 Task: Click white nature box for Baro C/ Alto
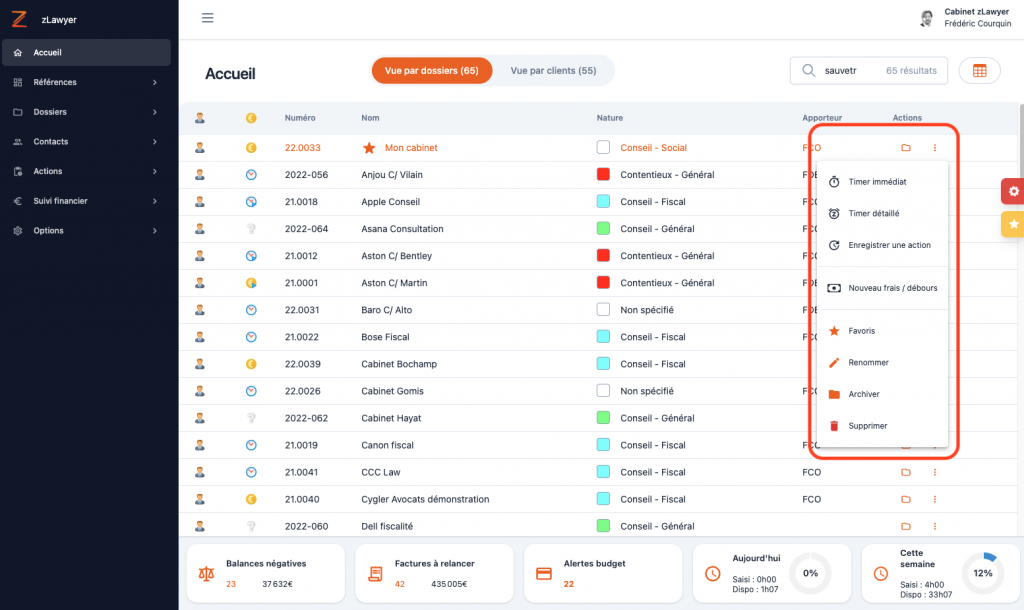(603, 310)
